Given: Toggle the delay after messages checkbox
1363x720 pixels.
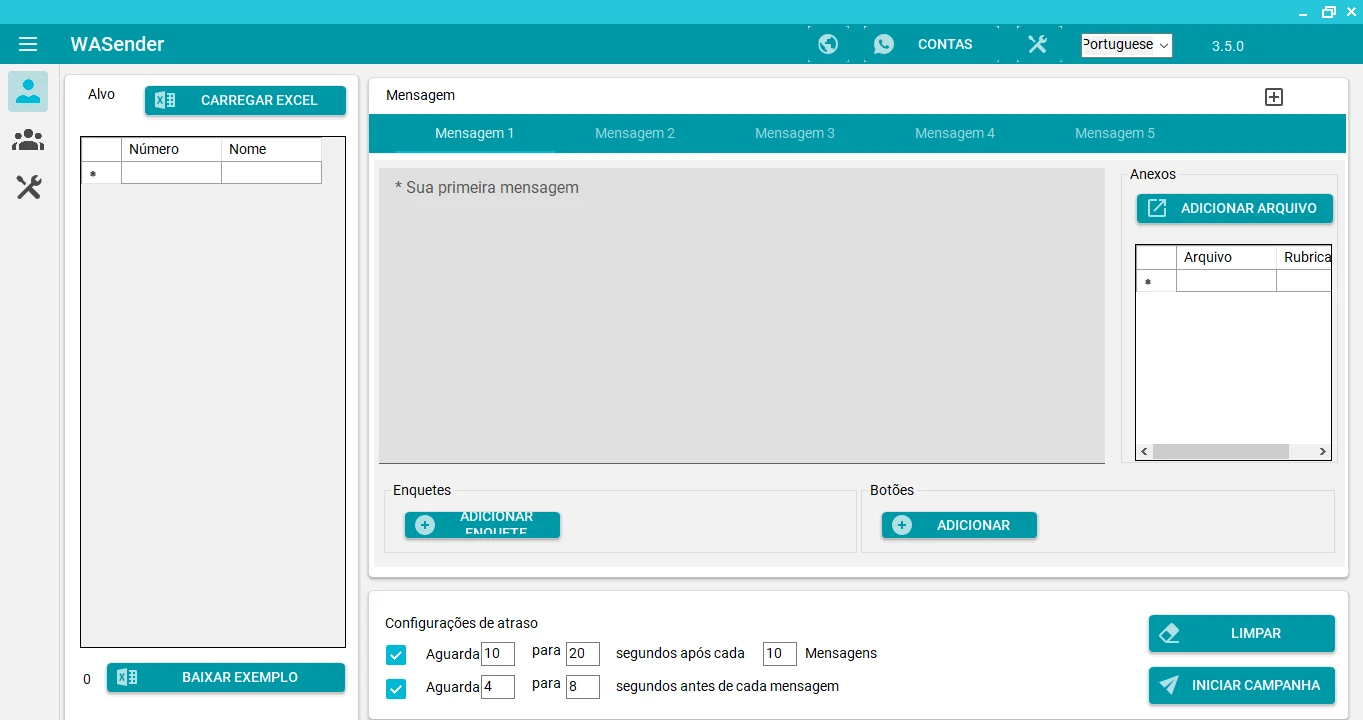Looking at the screenshot, I should pyautogui.click(x=396, y=655).
